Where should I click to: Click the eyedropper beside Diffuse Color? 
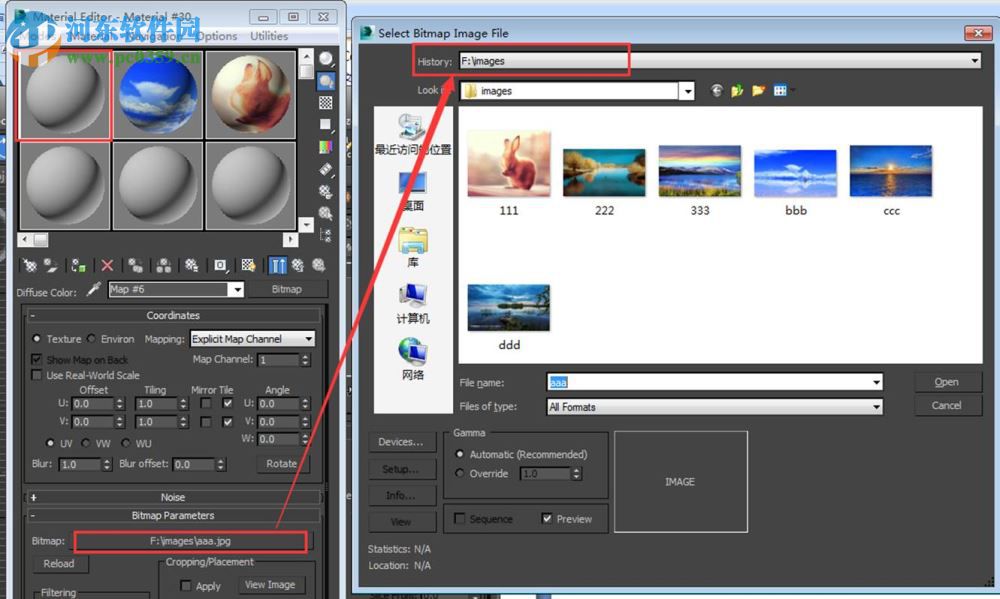click(96, 291)
